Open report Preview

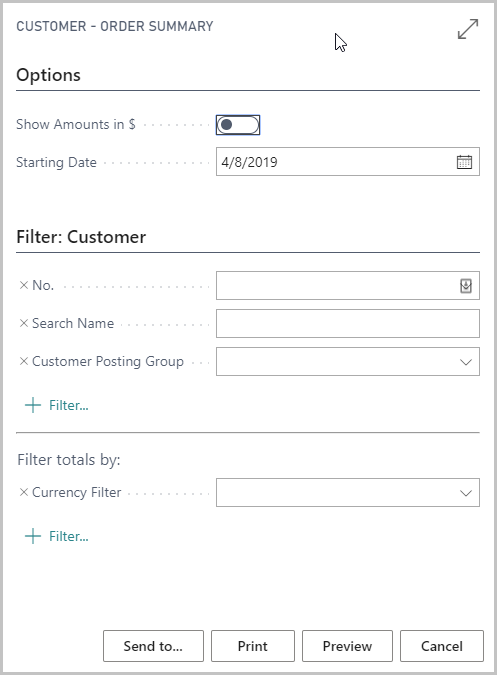pos(347,646)
